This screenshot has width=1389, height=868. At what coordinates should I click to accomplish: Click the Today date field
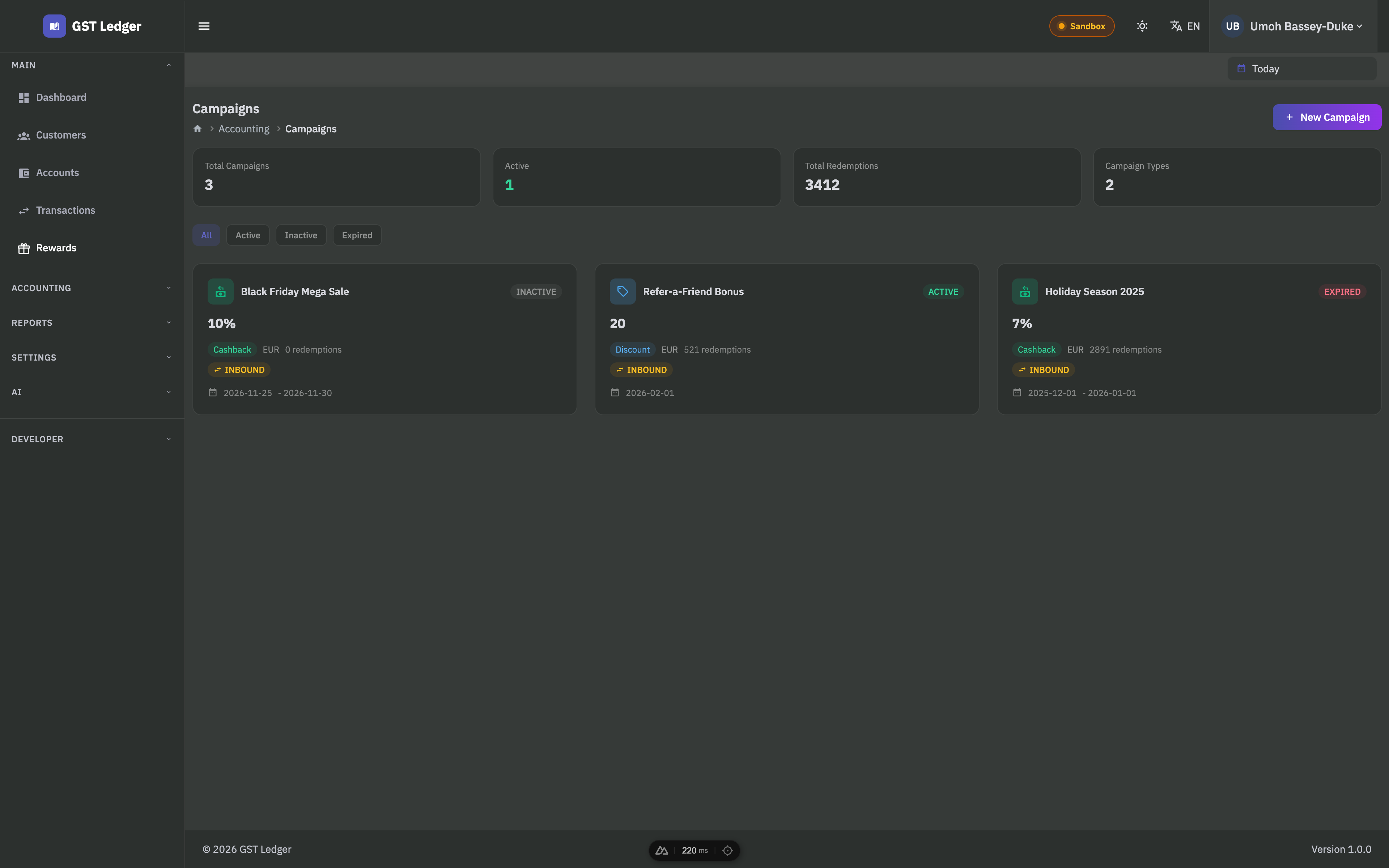(1301, 69)
